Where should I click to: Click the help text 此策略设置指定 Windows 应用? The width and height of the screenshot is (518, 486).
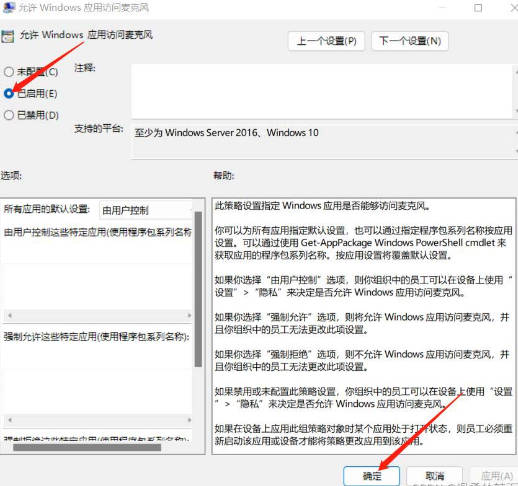323,206
